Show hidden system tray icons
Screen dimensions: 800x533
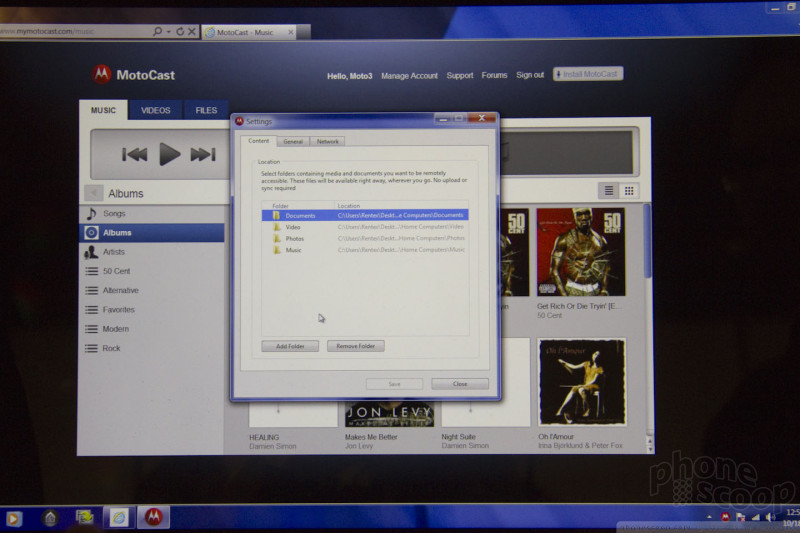(709, 517)
